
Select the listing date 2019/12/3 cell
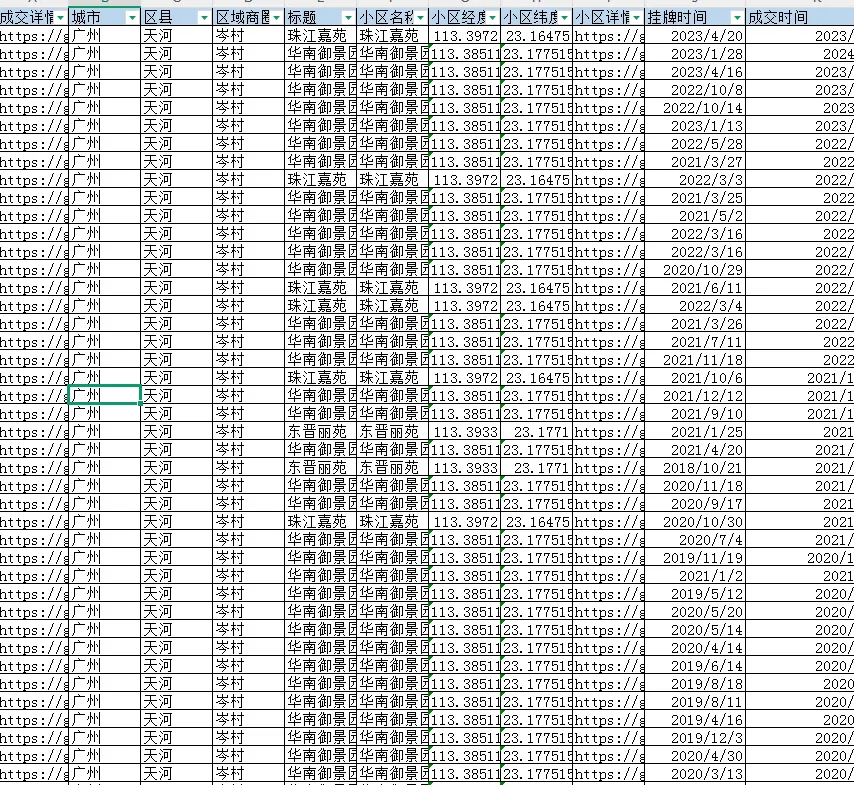click(x=695, y=737)
